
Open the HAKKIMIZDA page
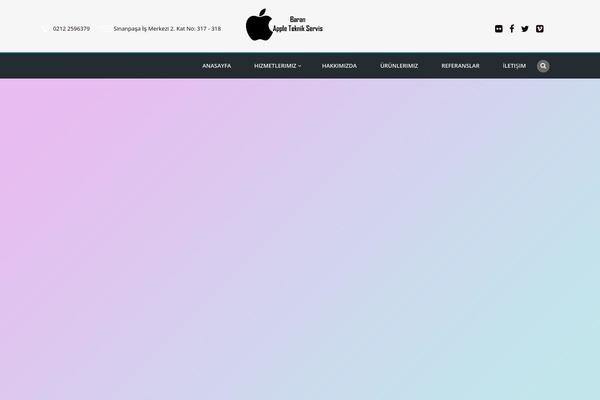pyautogui.click(x=339, y=66)
